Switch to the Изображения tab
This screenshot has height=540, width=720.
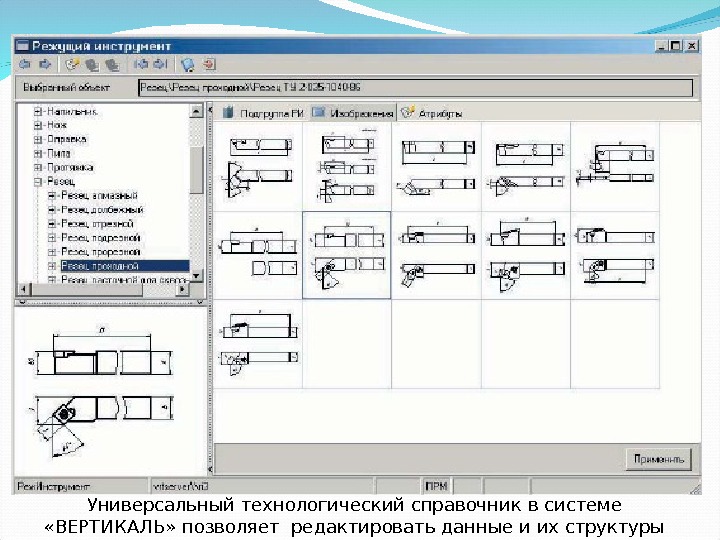click(353, 112)
